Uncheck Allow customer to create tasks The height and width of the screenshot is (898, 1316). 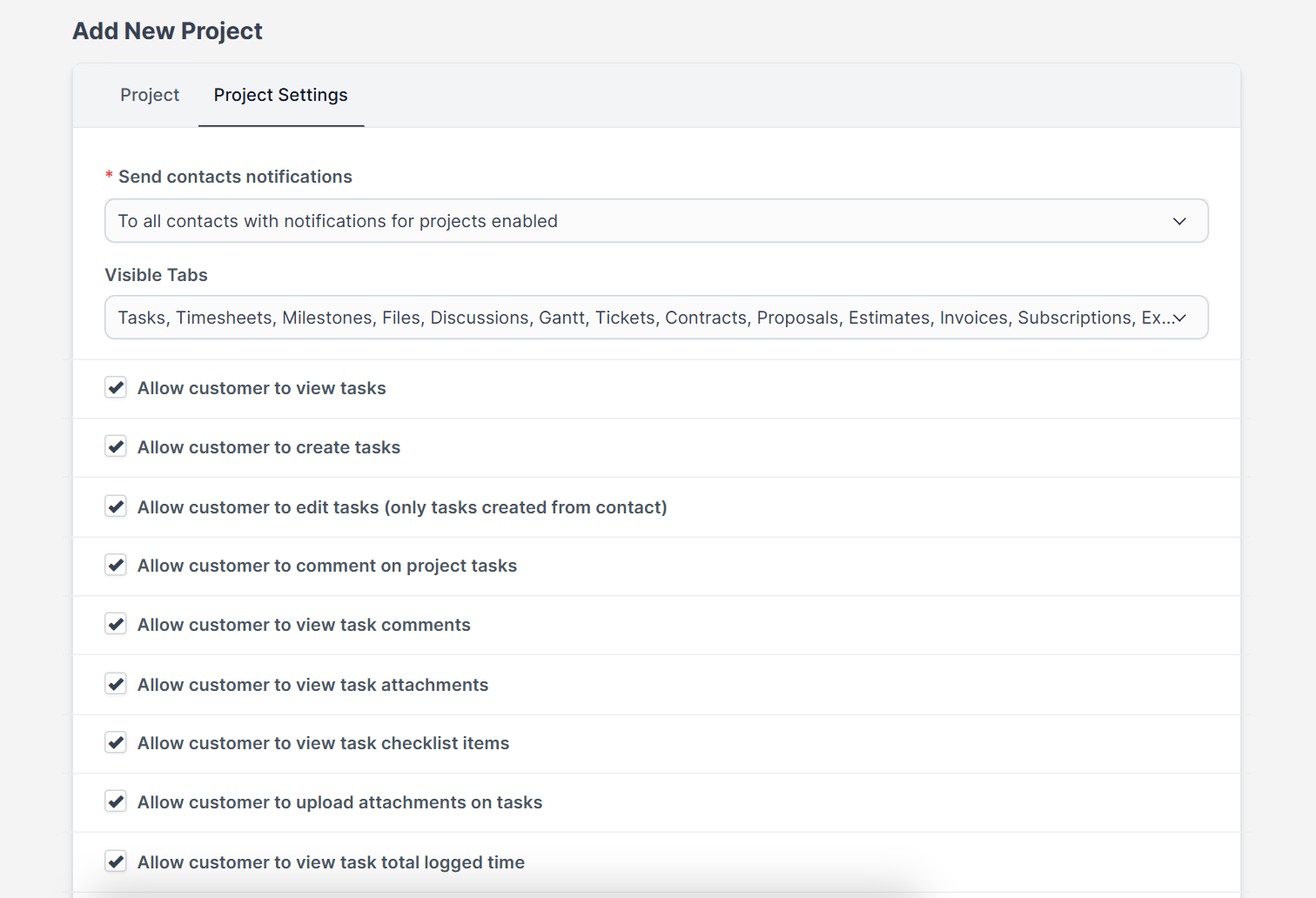pos(116,446)
